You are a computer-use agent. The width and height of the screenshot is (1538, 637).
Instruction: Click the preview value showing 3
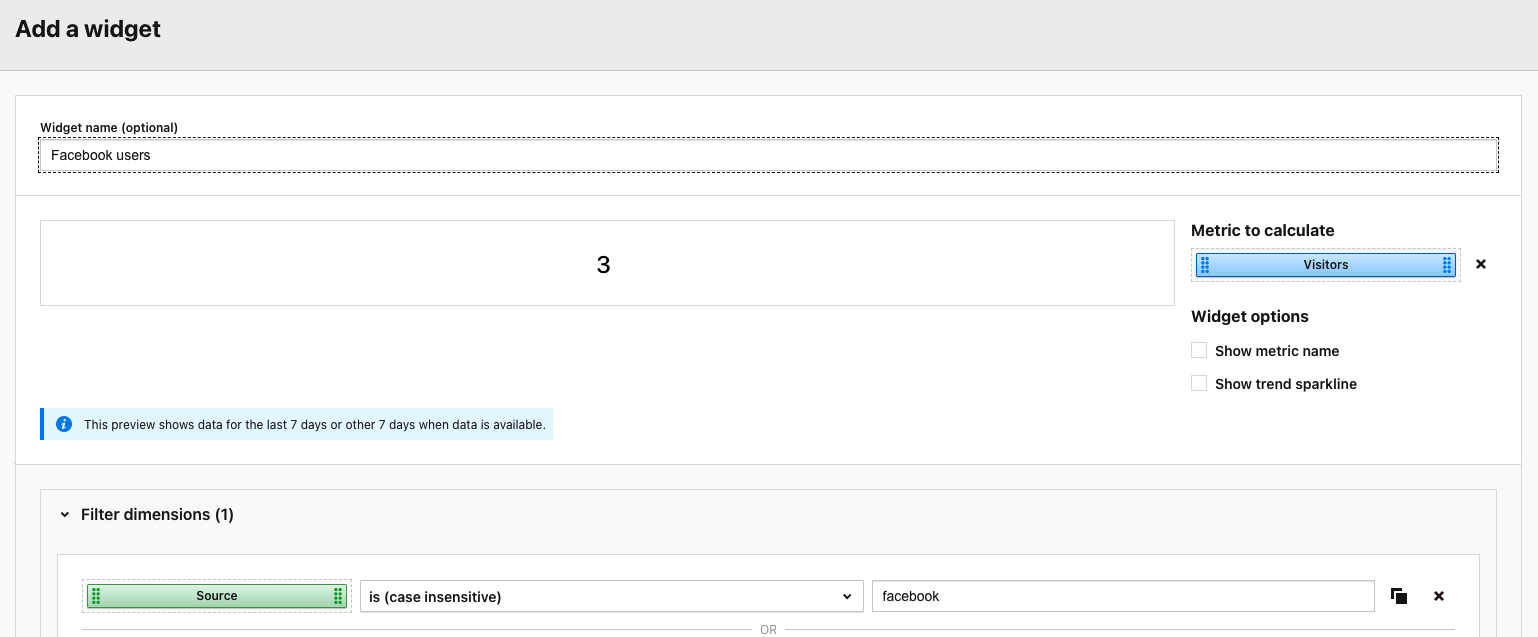pos(603,265)
